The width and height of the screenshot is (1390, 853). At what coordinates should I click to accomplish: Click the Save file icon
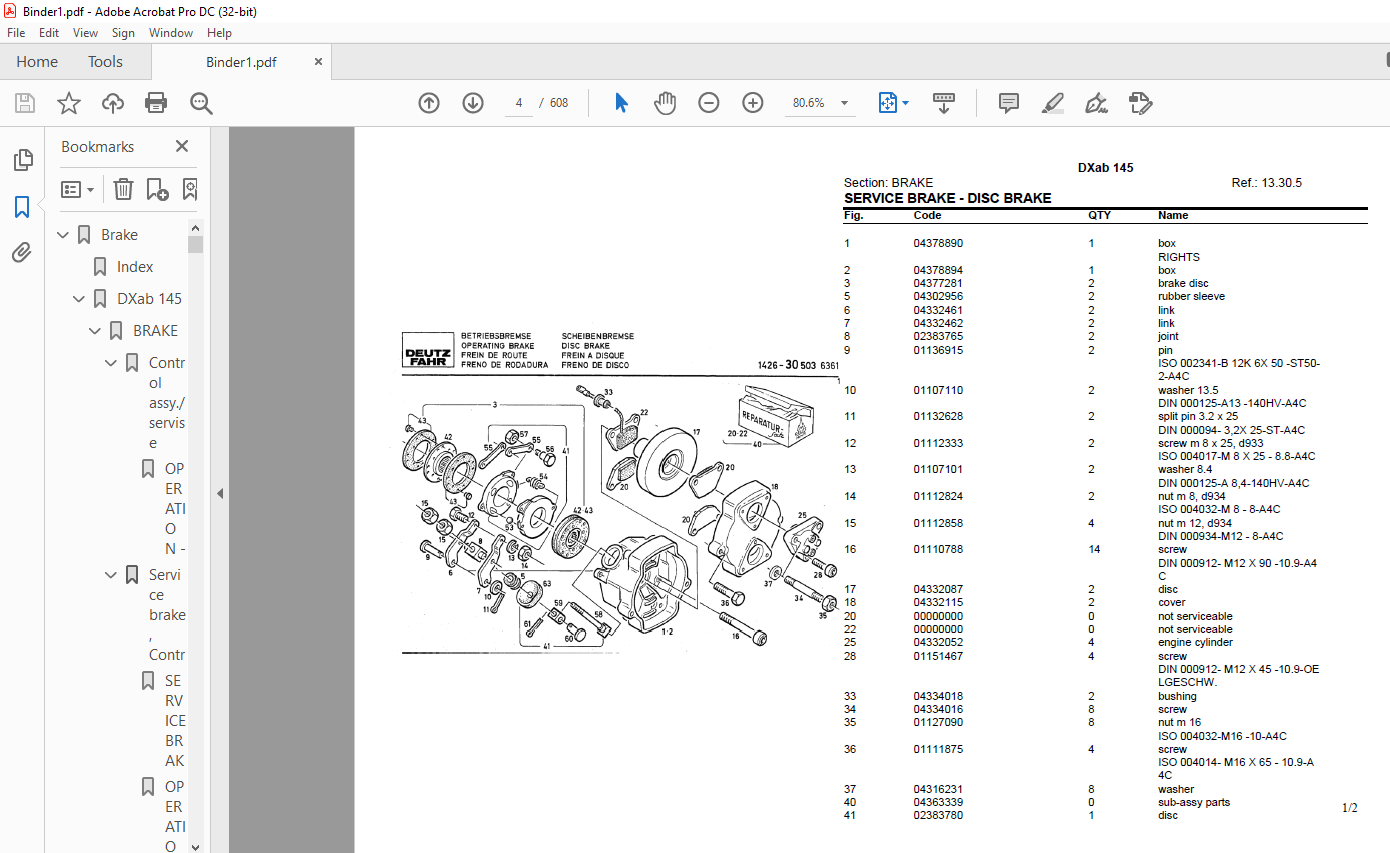point(25,103)
